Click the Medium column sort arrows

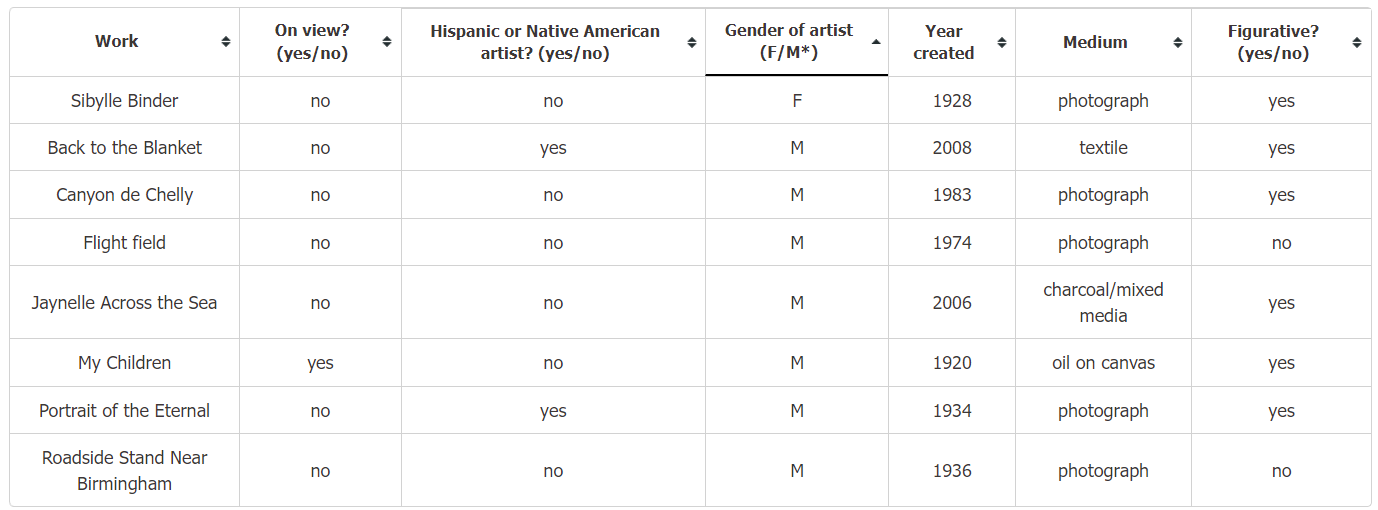click(1178, 42)
